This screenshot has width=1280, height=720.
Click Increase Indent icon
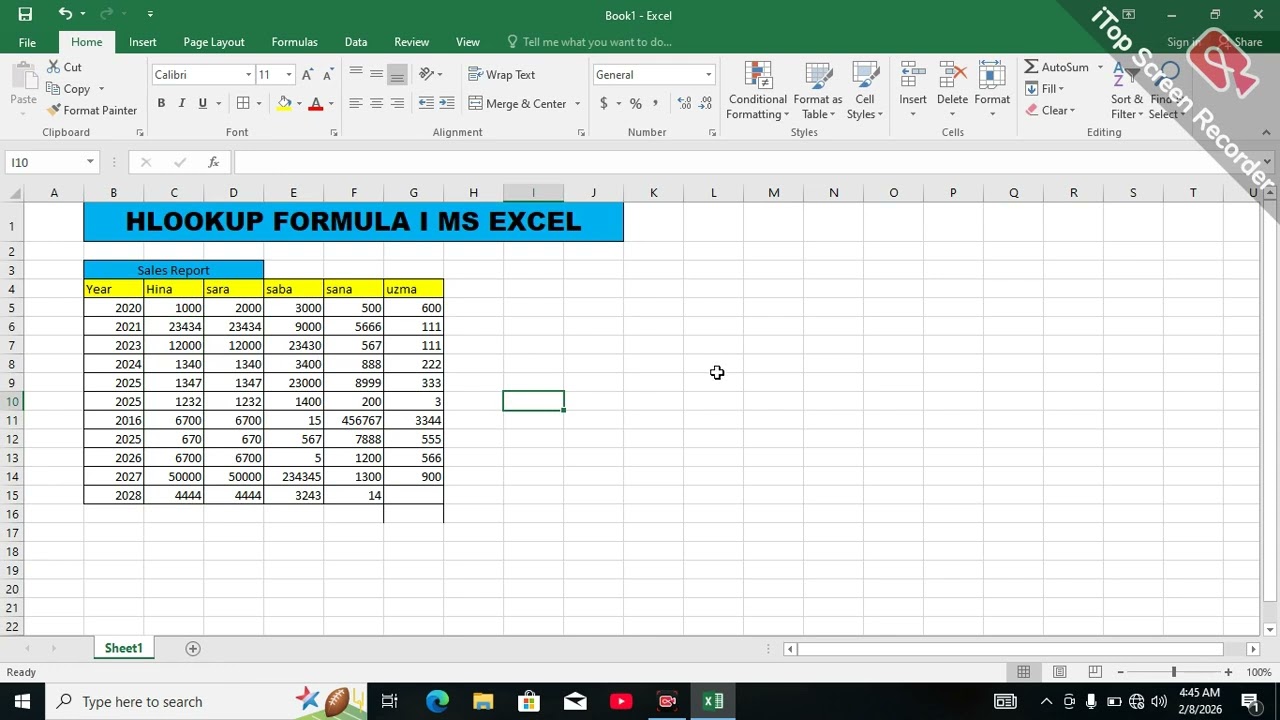[x=447, y=103]
